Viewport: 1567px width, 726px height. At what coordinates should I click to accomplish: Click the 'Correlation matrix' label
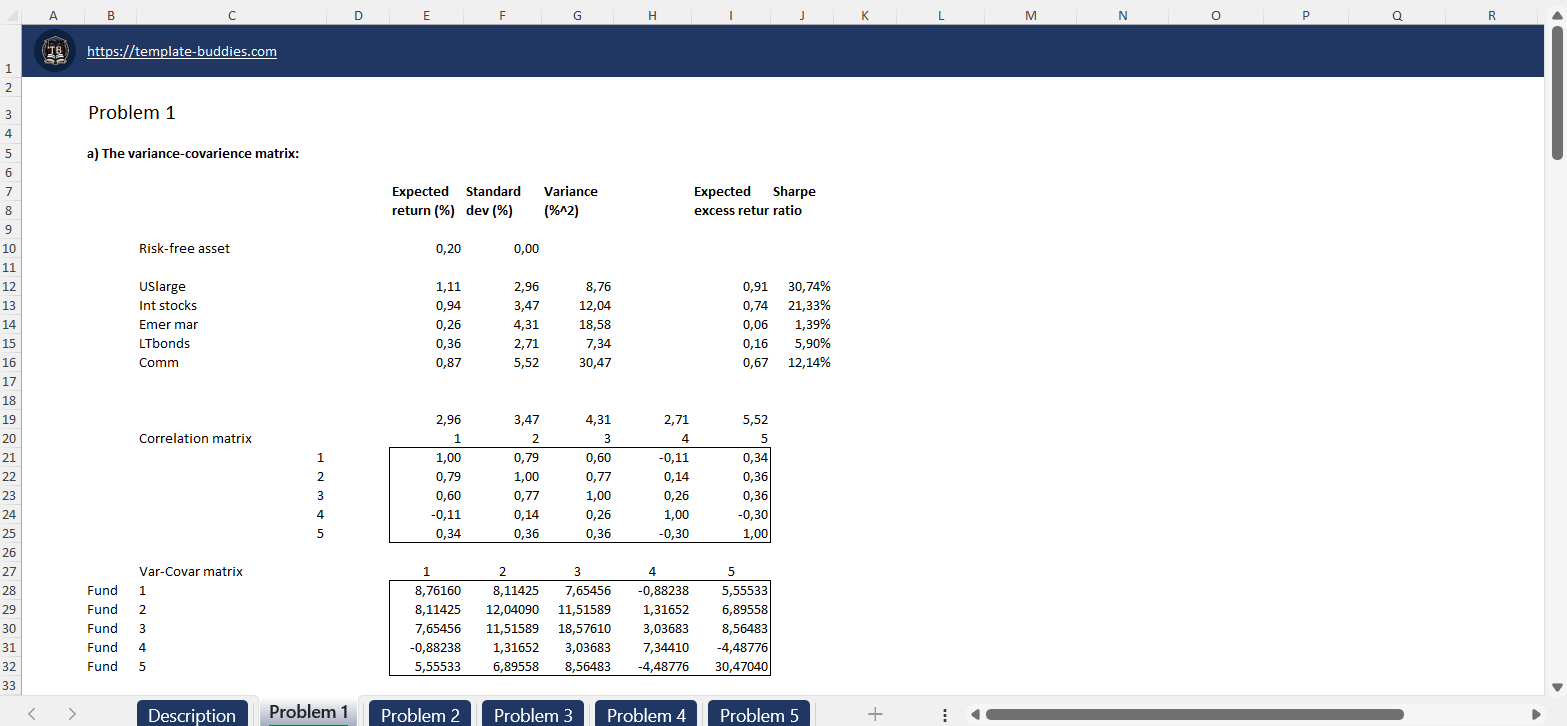pos(195,439)
